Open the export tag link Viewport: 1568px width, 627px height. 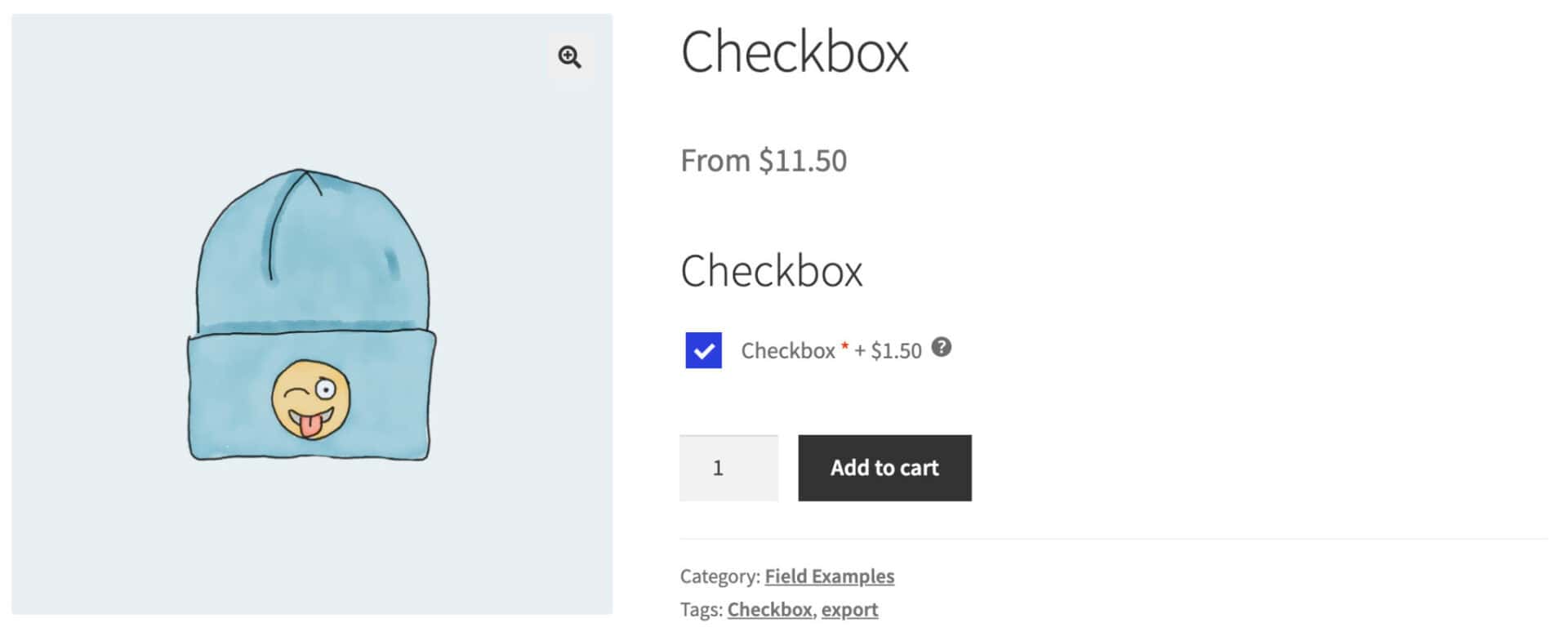click(x=849, y=609)
